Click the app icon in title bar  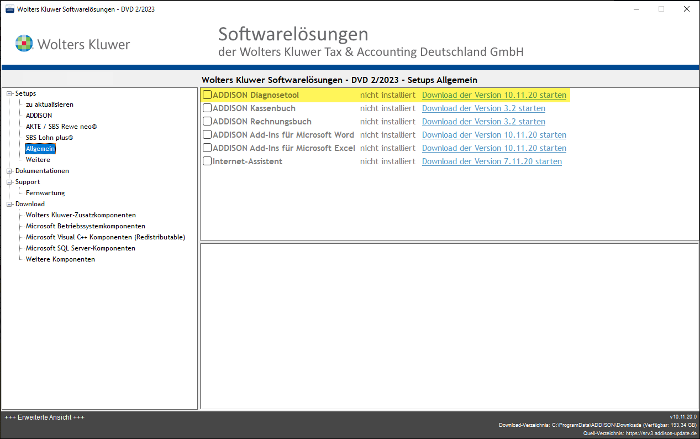pos(9,9)
